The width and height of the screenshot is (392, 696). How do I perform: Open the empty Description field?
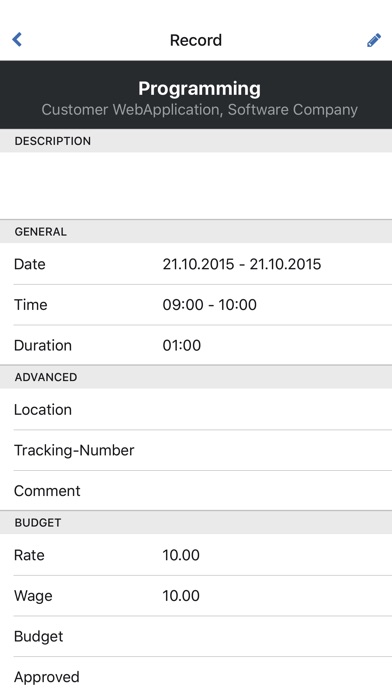click(196, 186)
